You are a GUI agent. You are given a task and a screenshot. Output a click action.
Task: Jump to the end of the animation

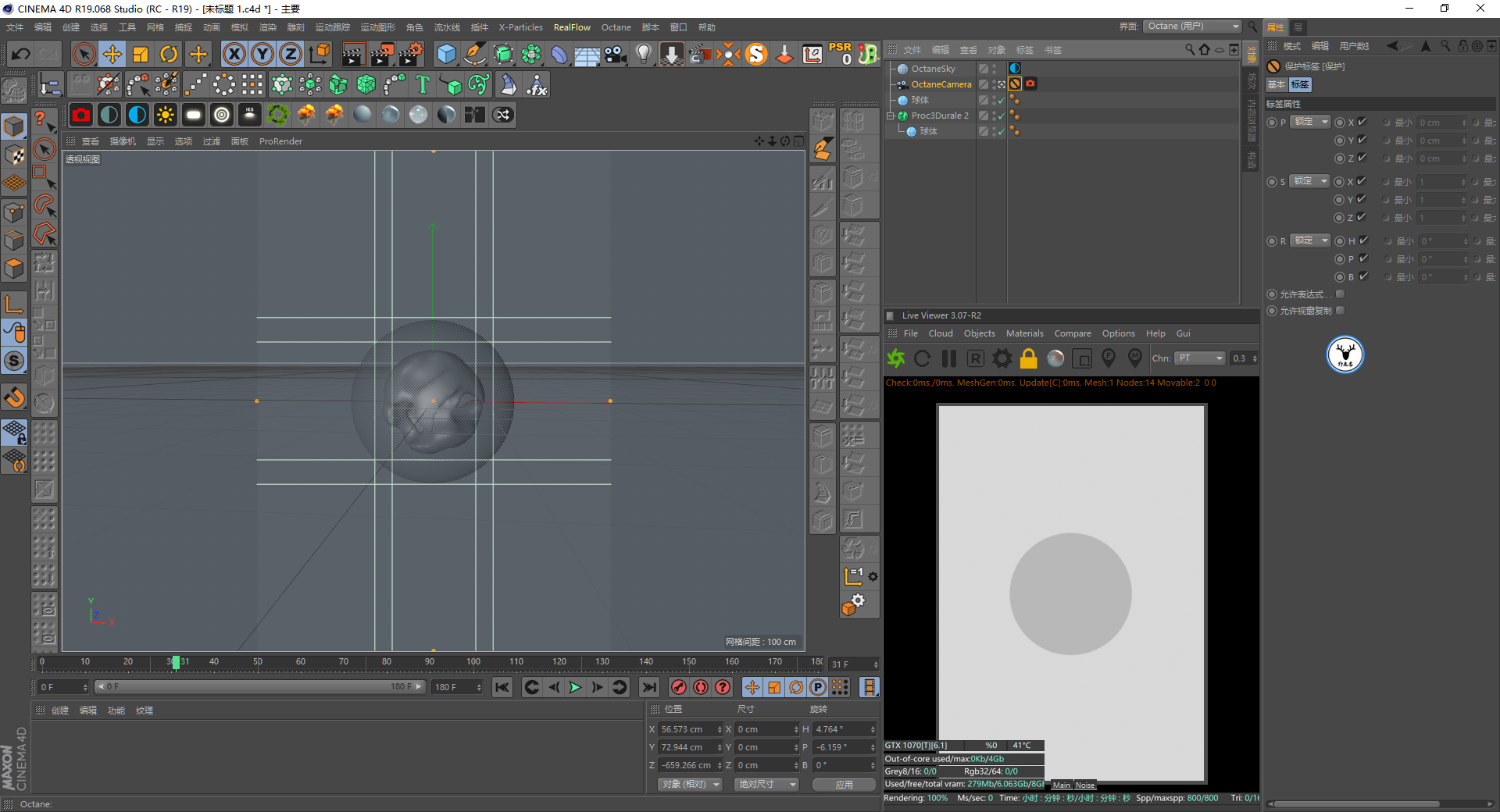point(649,687)
